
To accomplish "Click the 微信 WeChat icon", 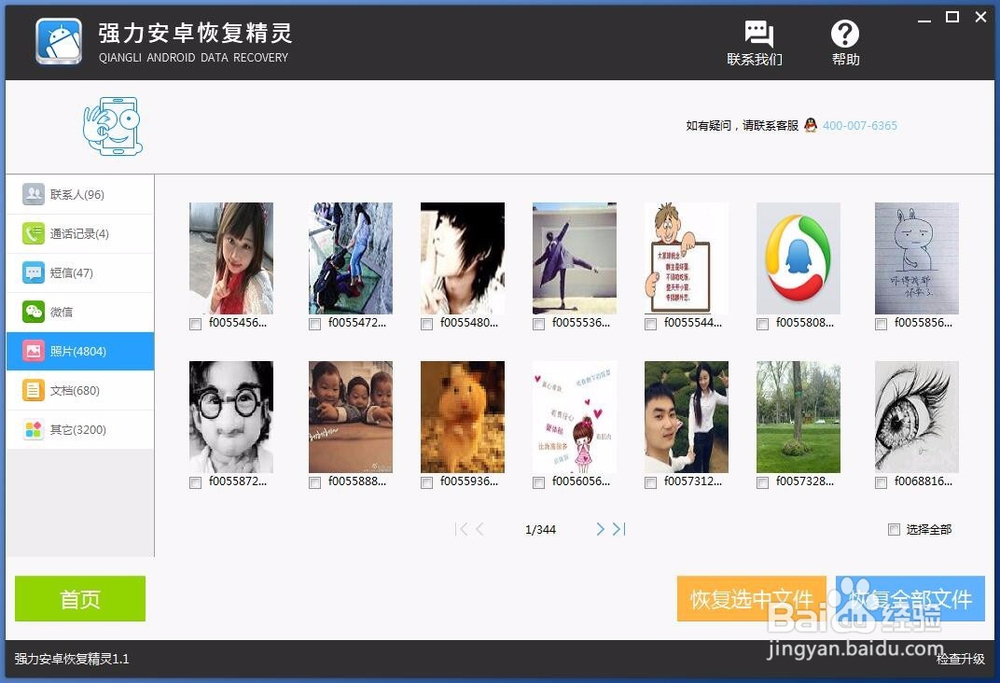I will (x=33, y=312).
